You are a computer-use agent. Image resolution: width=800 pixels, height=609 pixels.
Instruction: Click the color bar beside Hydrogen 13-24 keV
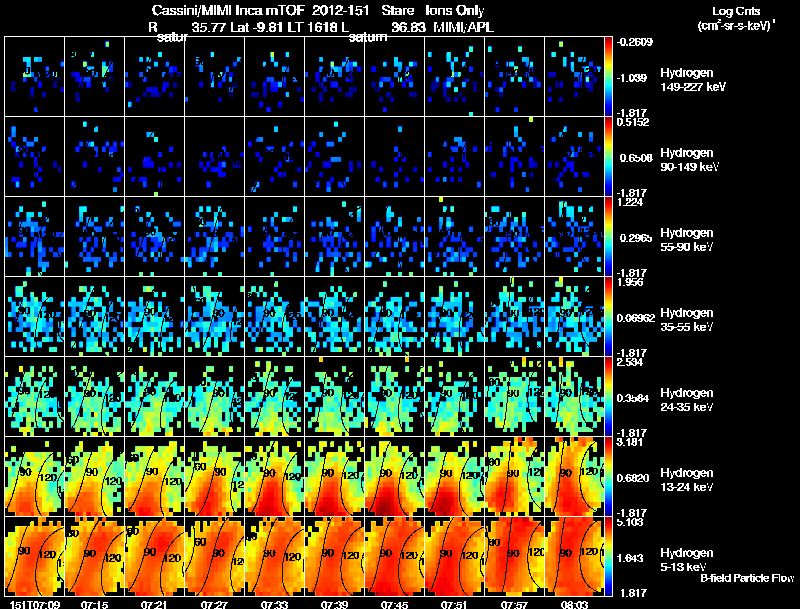point(608,476)
